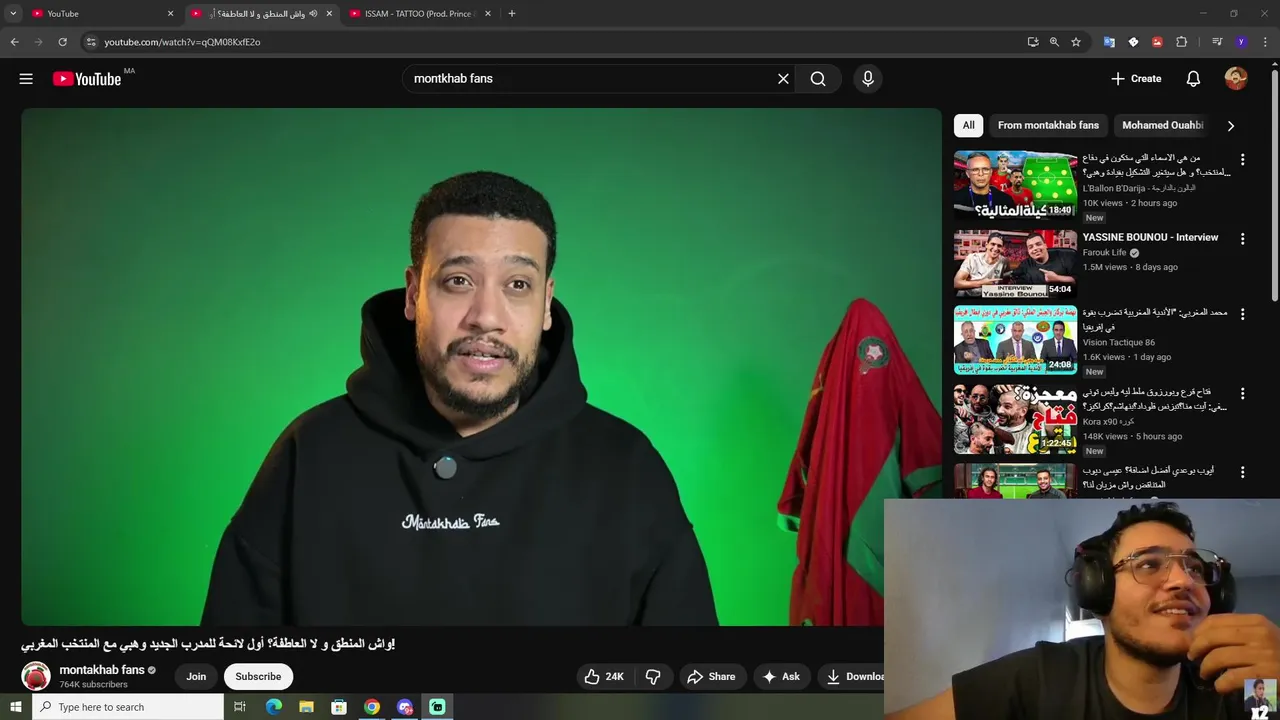The image size is (1280, 720).
Task: Open the 24:08 Vision Tactique thumbnail
Action: coord(1015,340)
